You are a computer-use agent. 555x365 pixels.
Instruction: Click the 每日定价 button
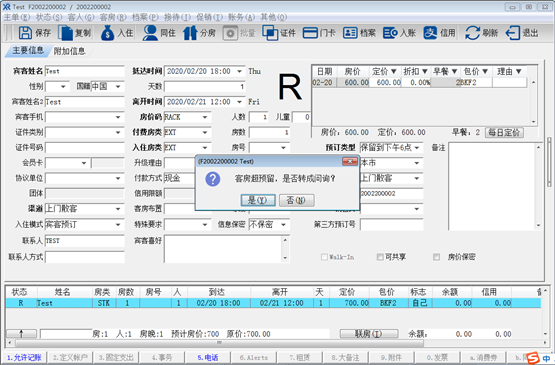click(504, 133)
